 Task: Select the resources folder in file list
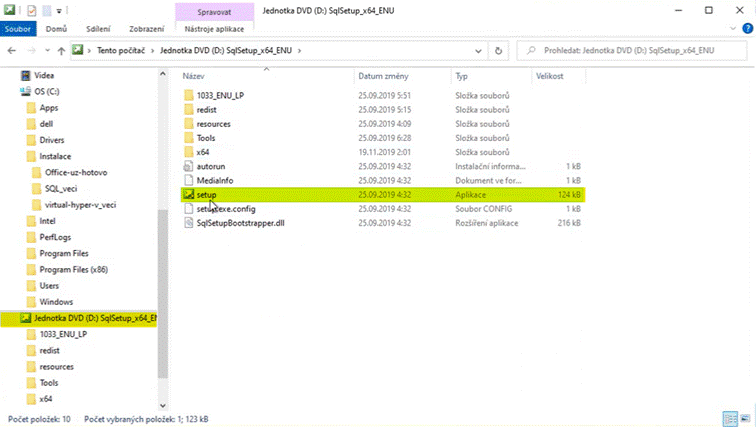point(214,124)
